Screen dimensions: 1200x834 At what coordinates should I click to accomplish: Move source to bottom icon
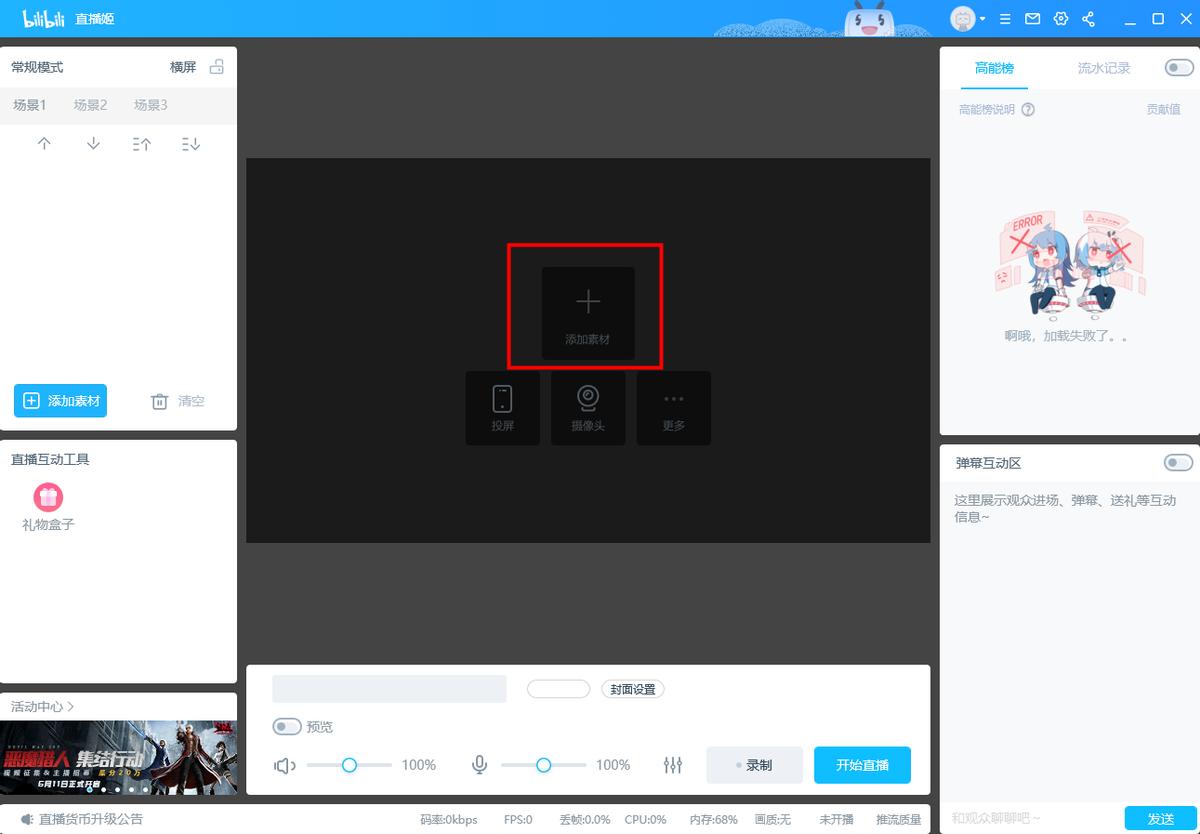(191, 144)
